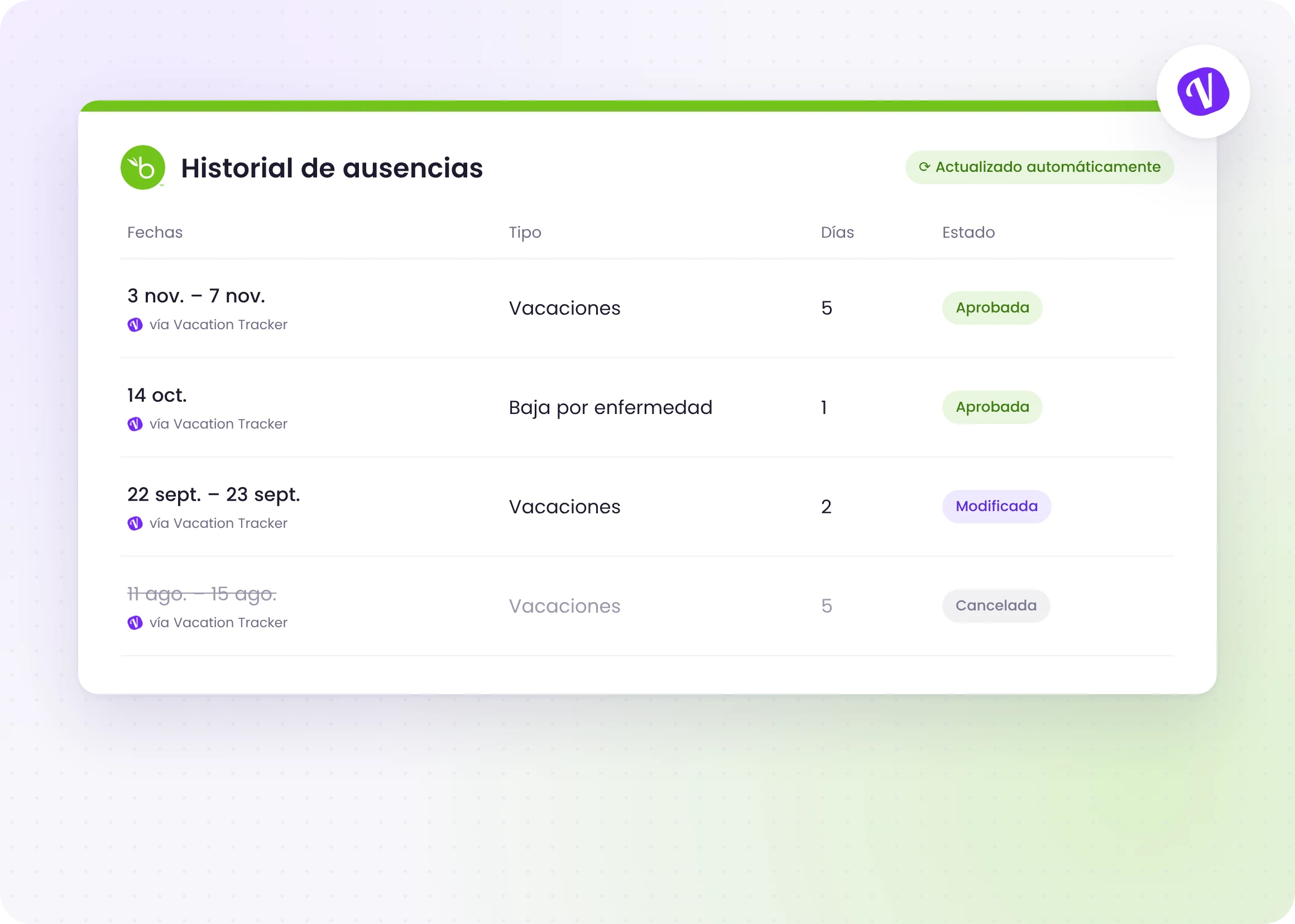
Task: Click Vacation Tracker icon under 22 sept. – 23 sept.
Action: click(135, 523)
